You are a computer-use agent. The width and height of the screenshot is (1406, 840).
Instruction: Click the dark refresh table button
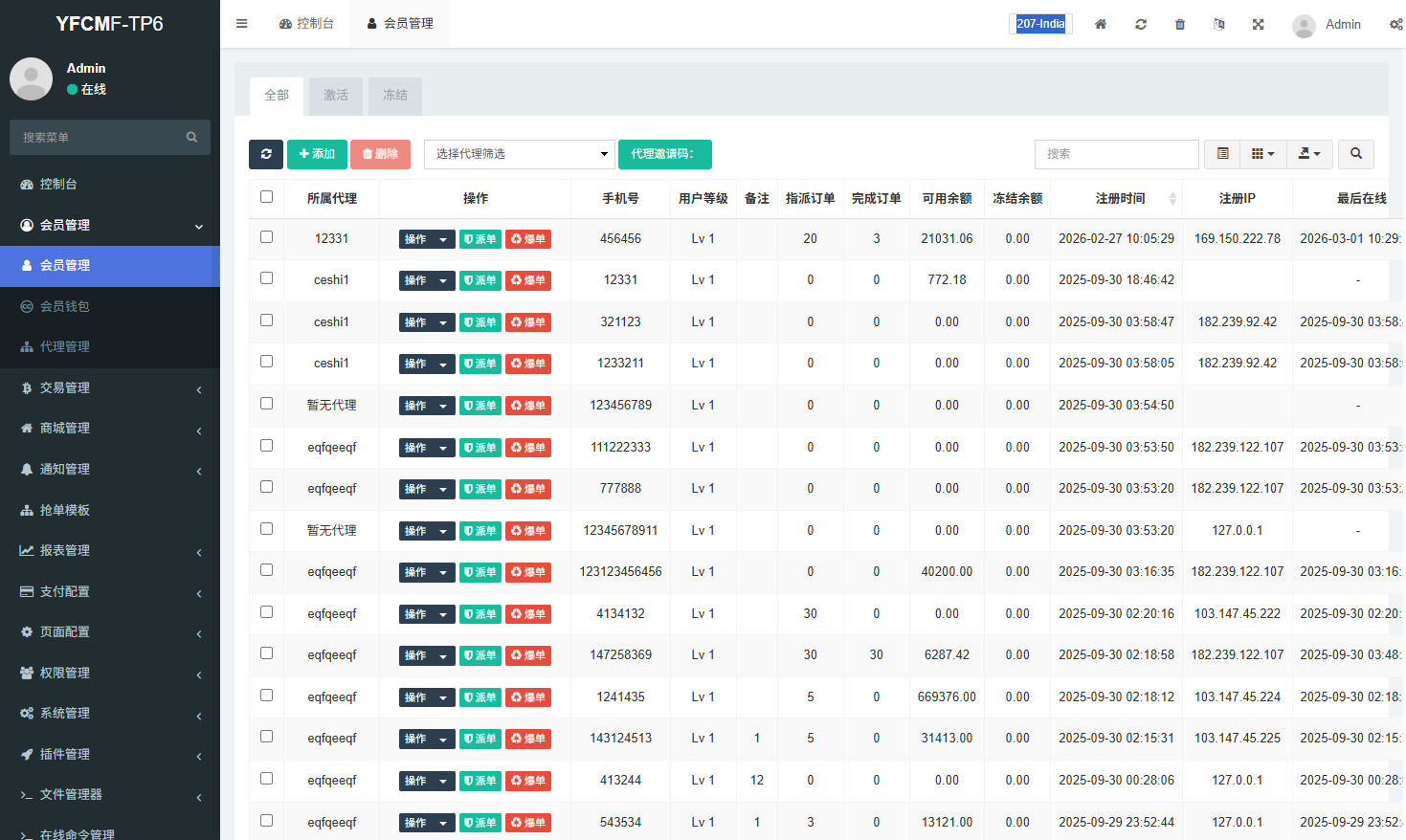(x=266, y=154)
